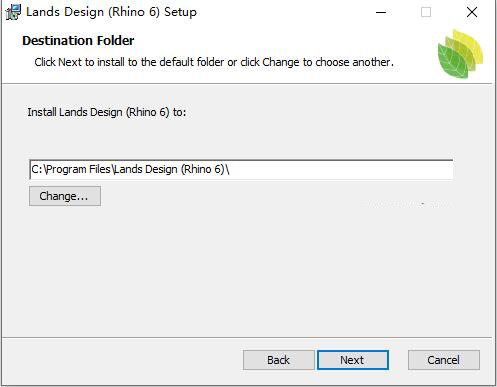Minimize the Lands Design Setup window

point(381,12)
